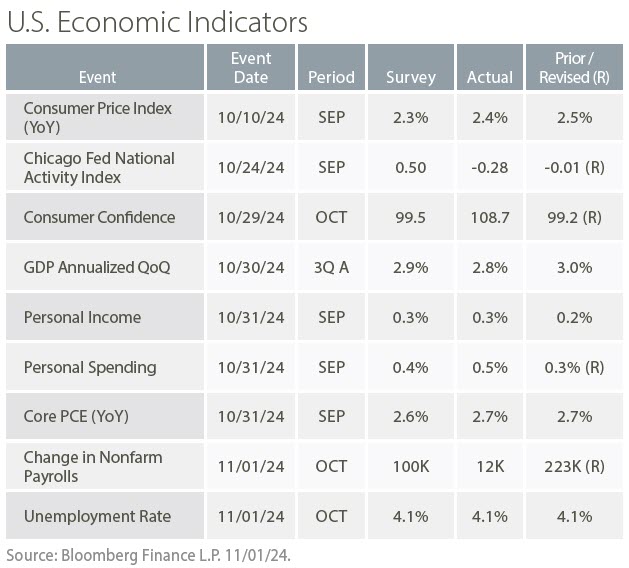Click the 'Personal Income' row label
The image size is (629, 568).
[x=82, y=317]
